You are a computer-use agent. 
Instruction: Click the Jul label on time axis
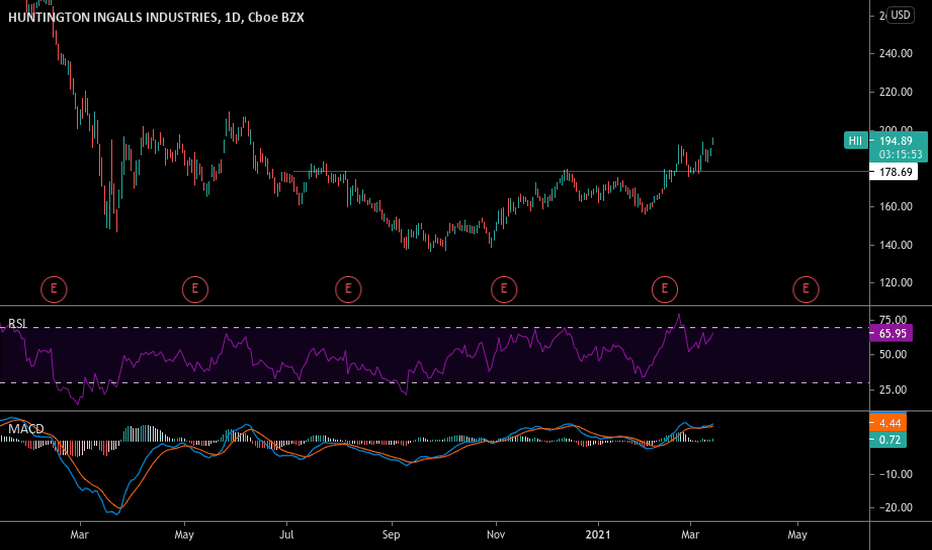286,535
